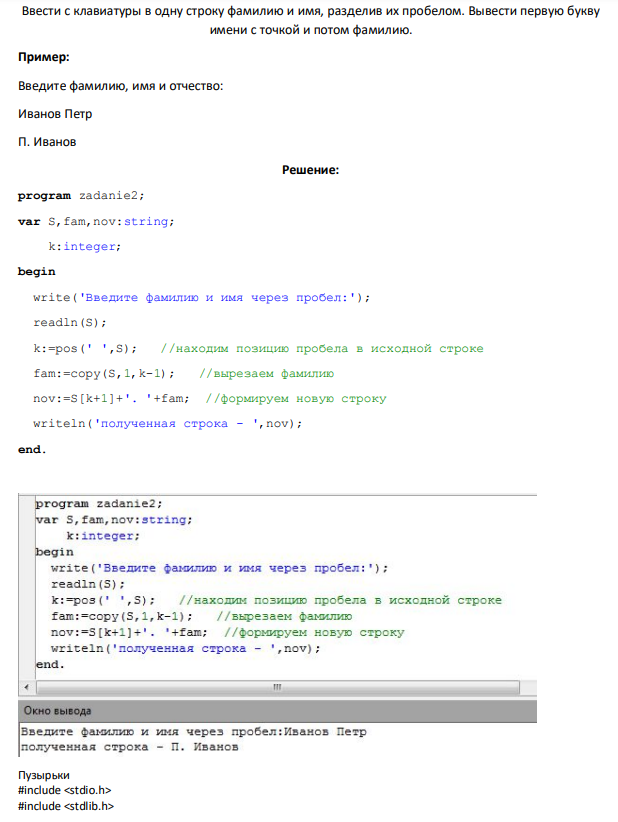Click the task statement starting 'Ввести с клавиатуры'
The height and width of the screenshot is (822, 618).
[311, 20]
